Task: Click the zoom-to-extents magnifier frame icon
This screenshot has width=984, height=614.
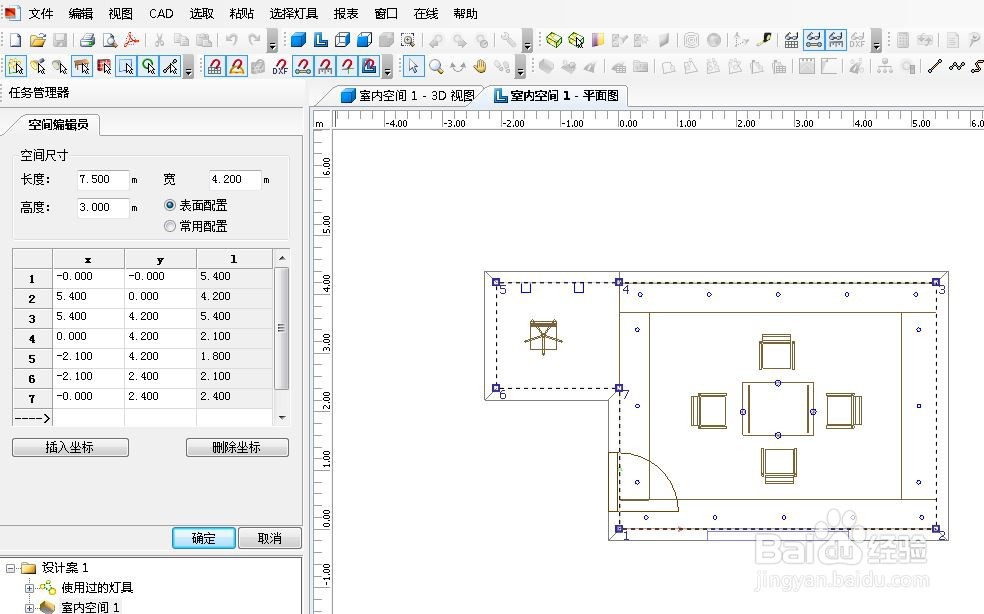Action: click(408, 40)
